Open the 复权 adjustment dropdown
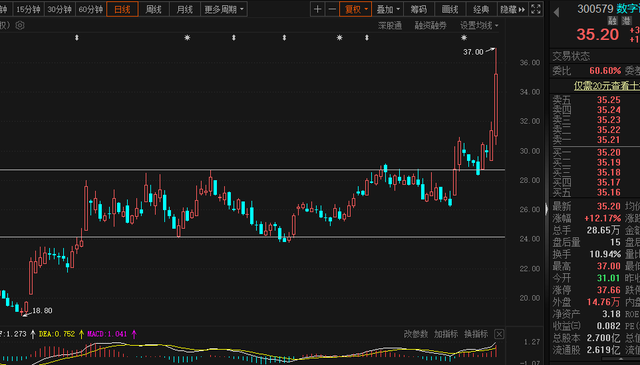 point(356,9)
